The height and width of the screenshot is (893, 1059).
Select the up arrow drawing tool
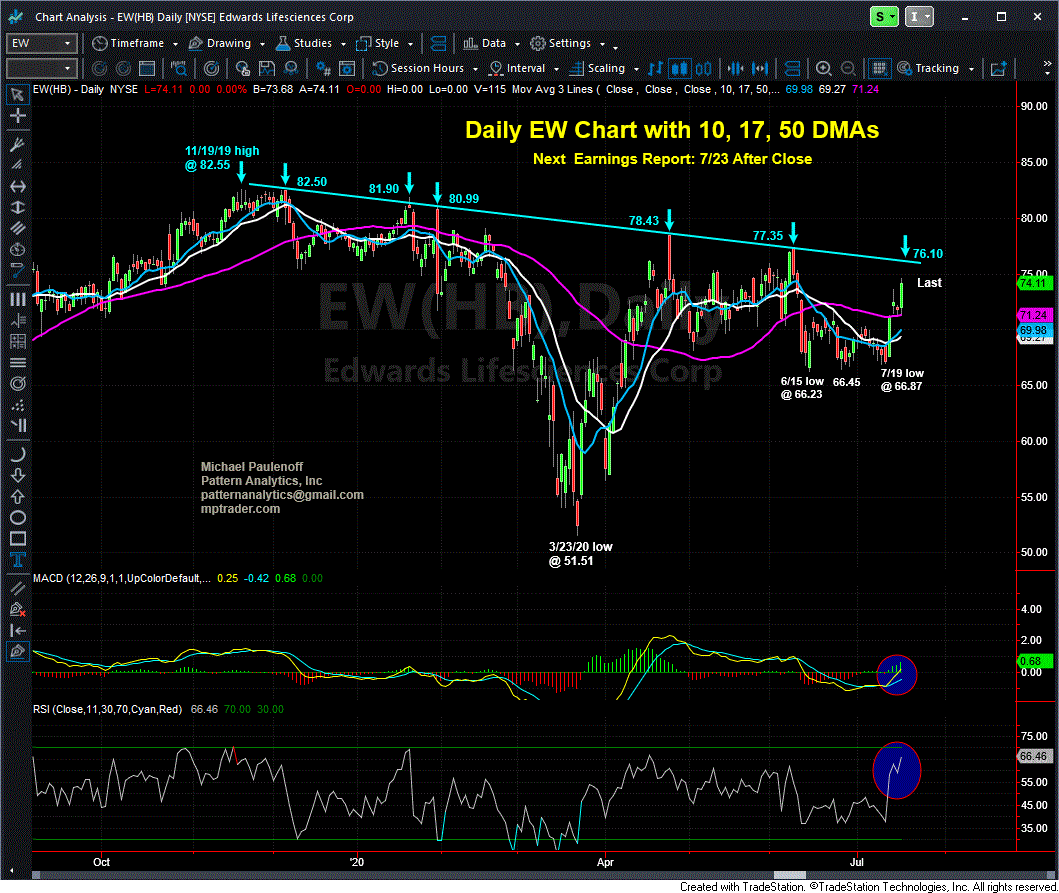coord(18,496)
